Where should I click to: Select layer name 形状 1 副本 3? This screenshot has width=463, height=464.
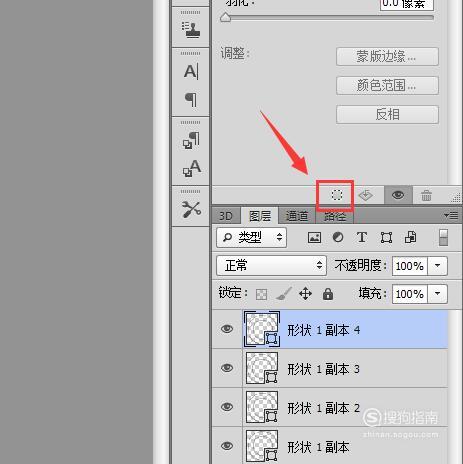(324, 369)
